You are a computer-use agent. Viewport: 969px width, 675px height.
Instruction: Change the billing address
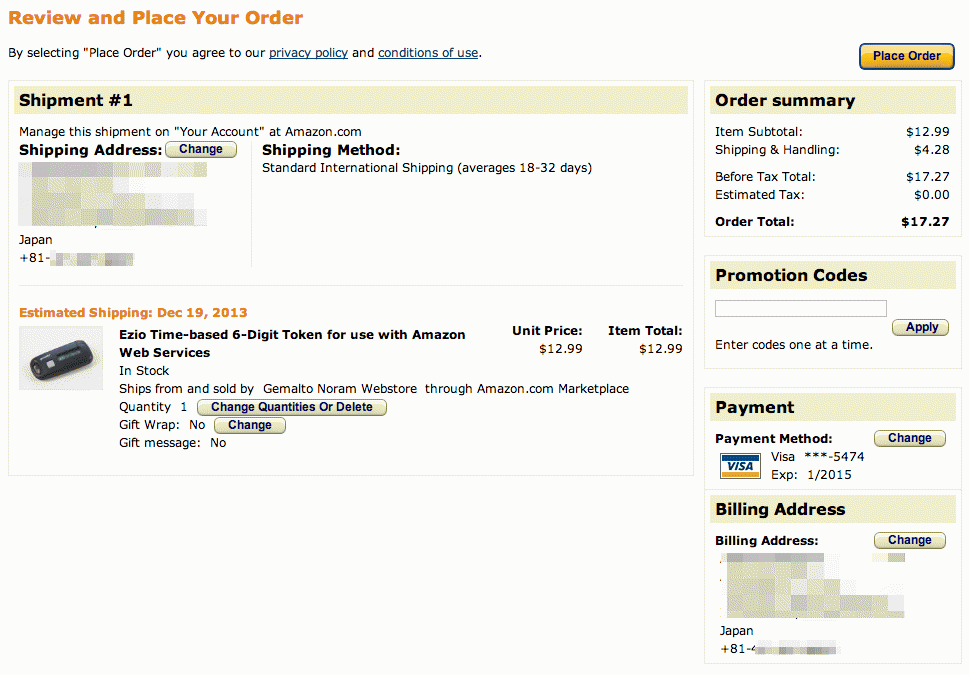tap(910, 540)
